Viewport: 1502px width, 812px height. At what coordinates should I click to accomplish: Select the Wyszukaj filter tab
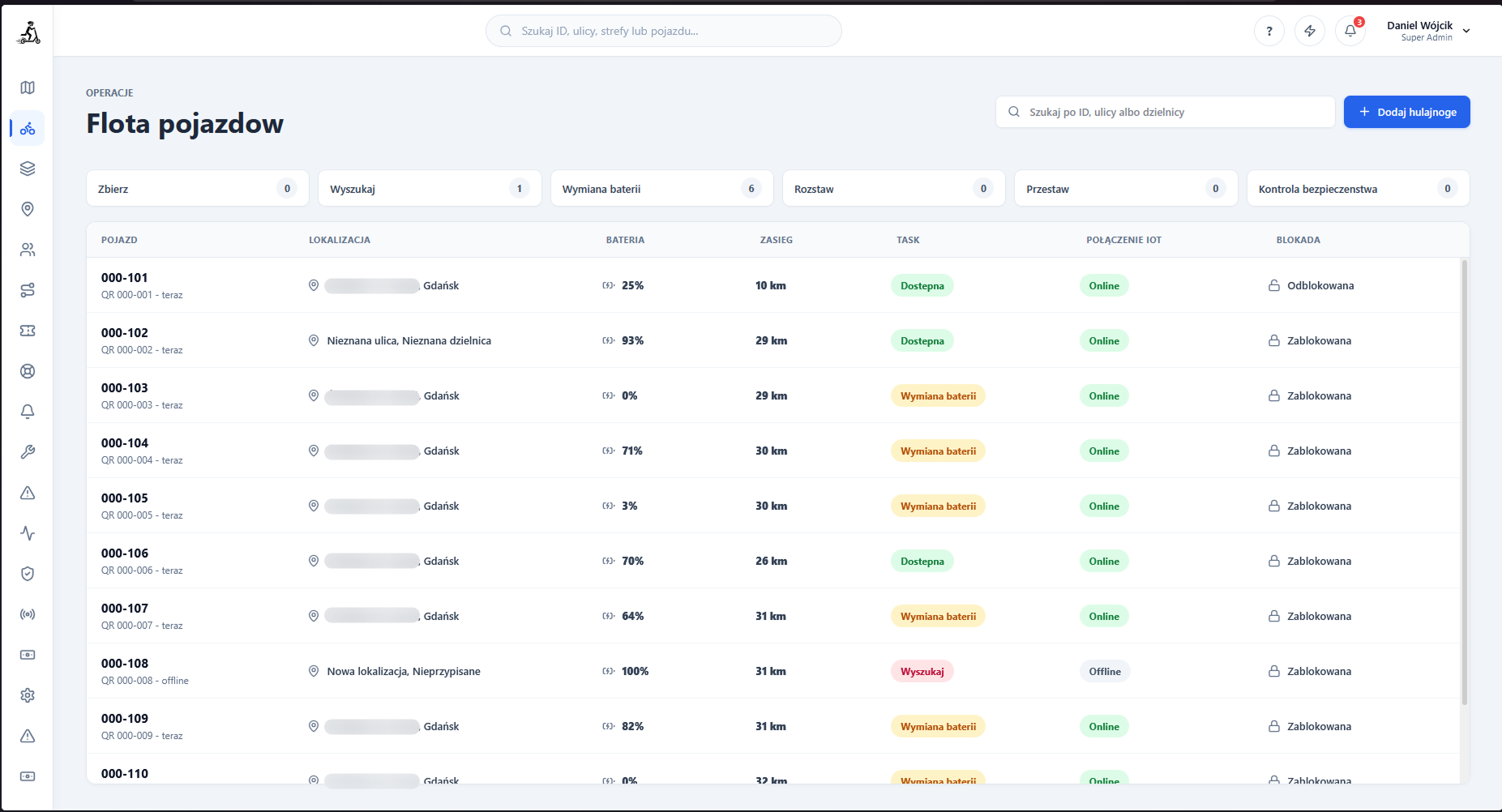click(x=430, y=189)
